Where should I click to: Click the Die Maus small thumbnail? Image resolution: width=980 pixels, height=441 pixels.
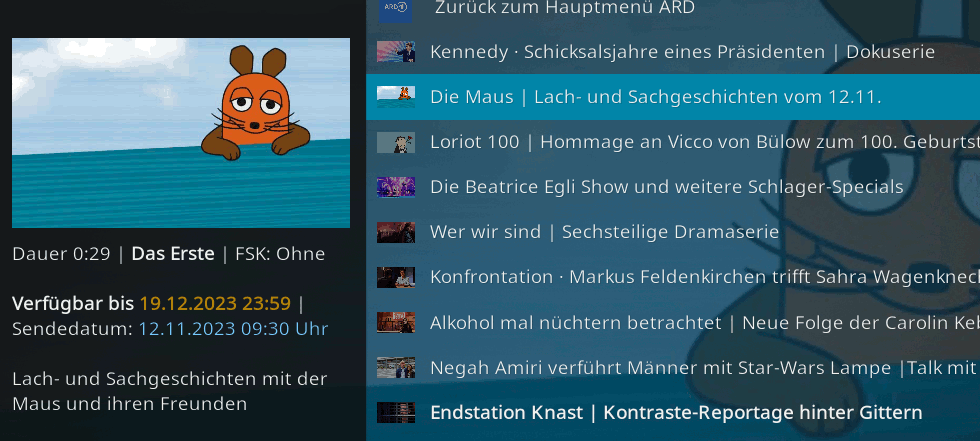click(x=396, y=97)
